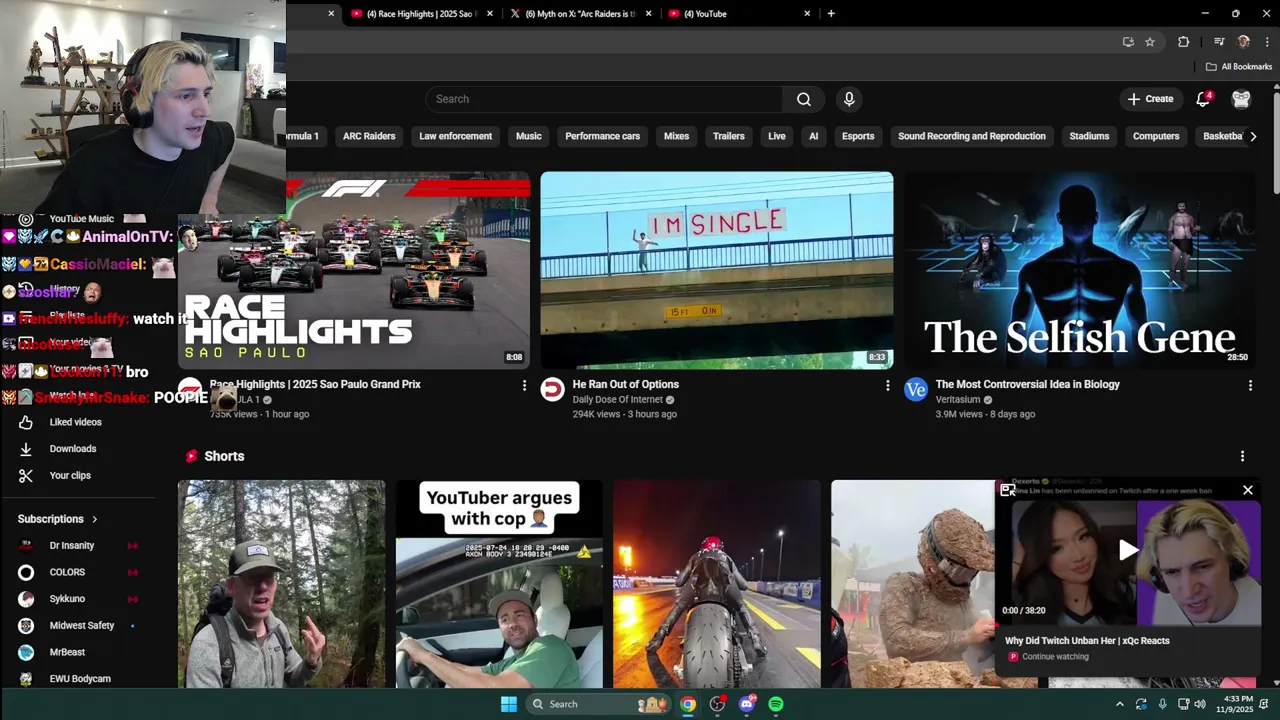Expand the Subscriptions section chevron
This screenshot has height=720, width=1280.
[95, 519]
